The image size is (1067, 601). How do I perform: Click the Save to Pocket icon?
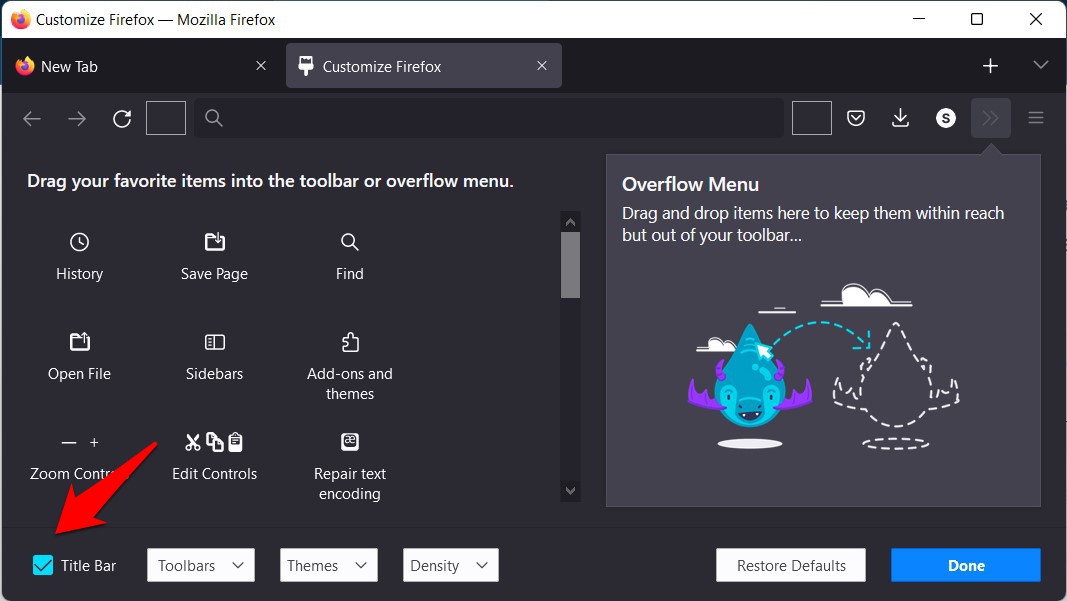coord(856,119)
